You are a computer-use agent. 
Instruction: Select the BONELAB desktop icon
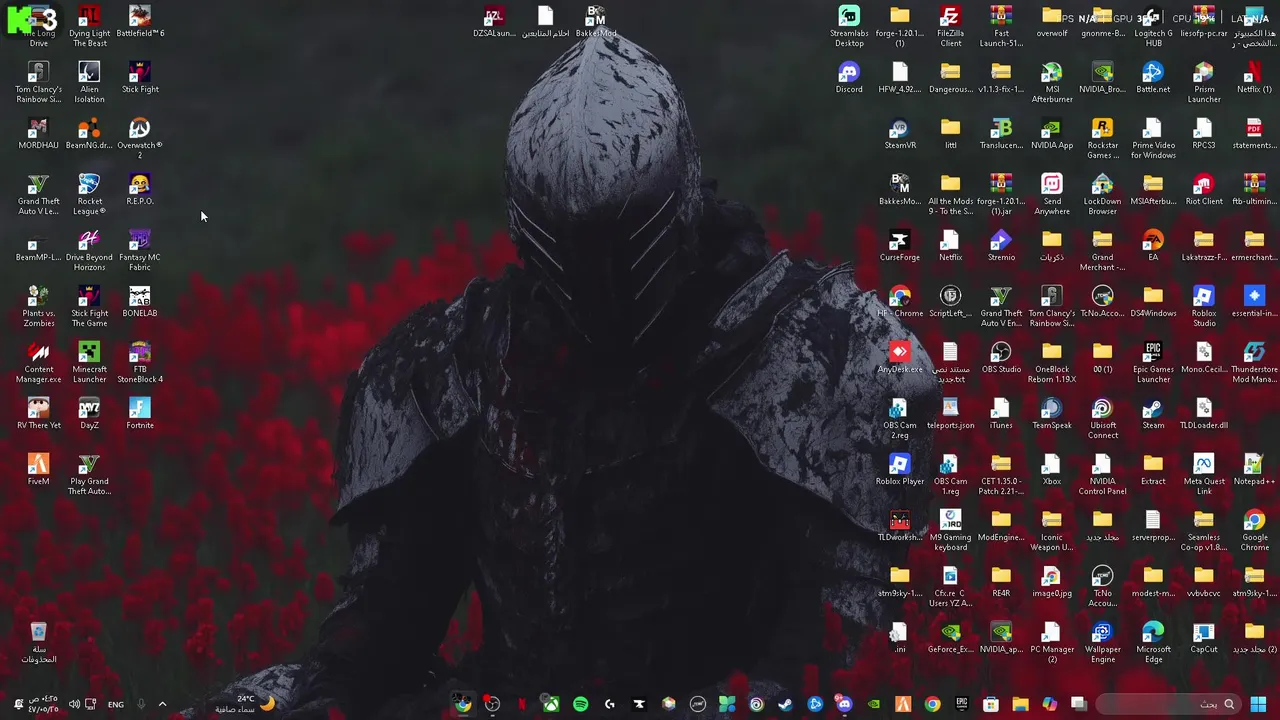[140, 303]
